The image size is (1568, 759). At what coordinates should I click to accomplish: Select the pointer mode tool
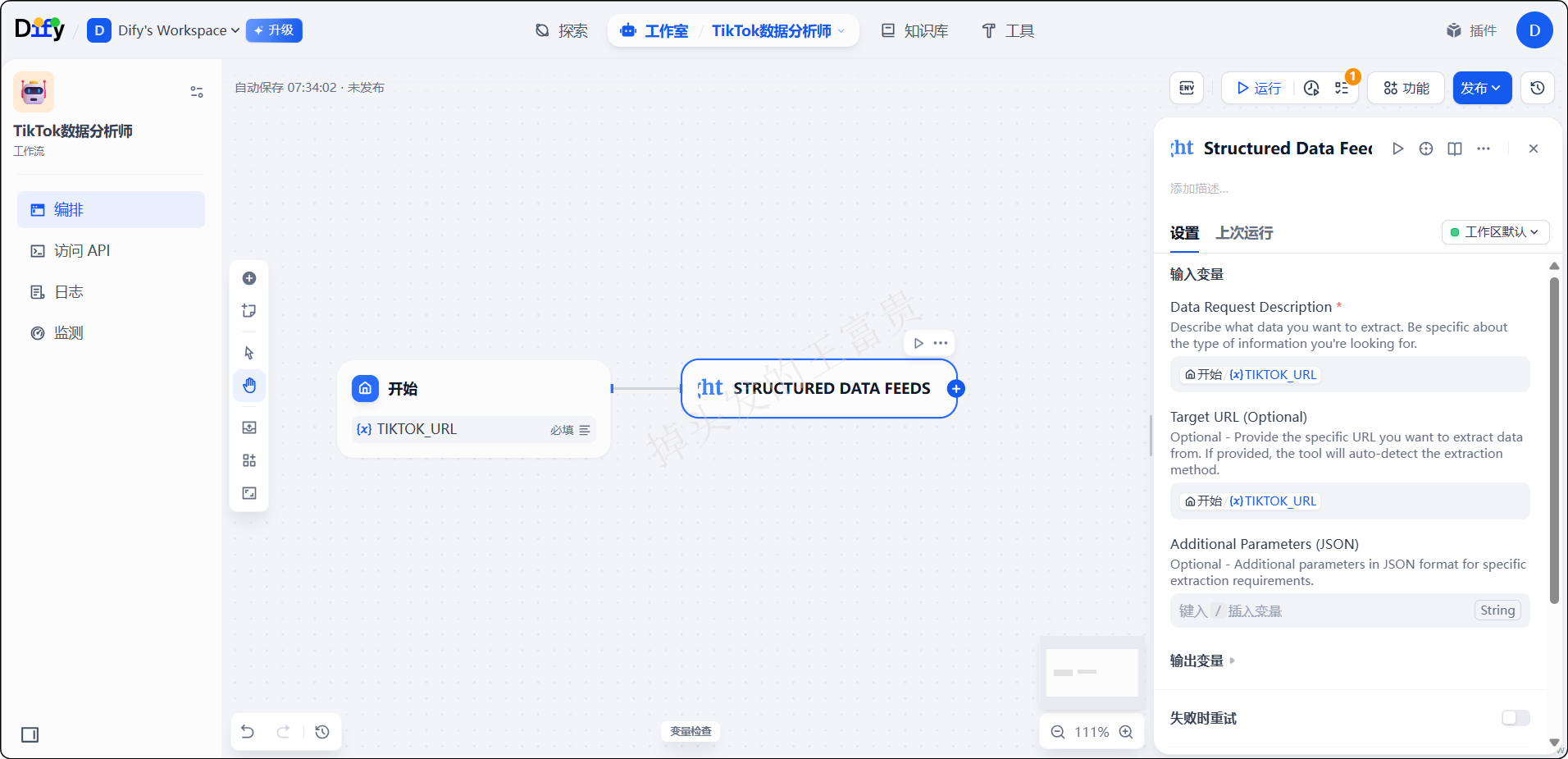(249, 353)
